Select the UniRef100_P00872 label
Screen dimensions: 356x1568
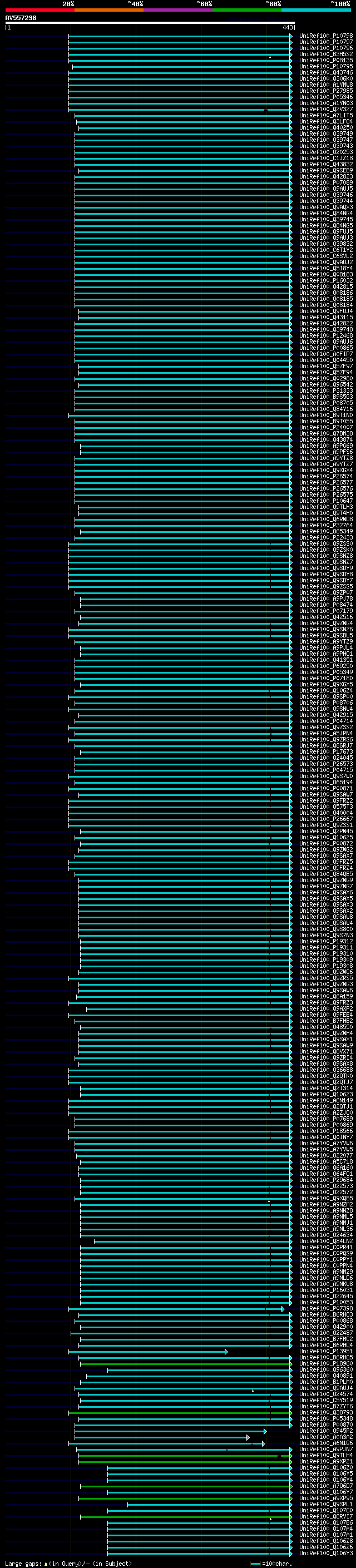tap(326, 843)
